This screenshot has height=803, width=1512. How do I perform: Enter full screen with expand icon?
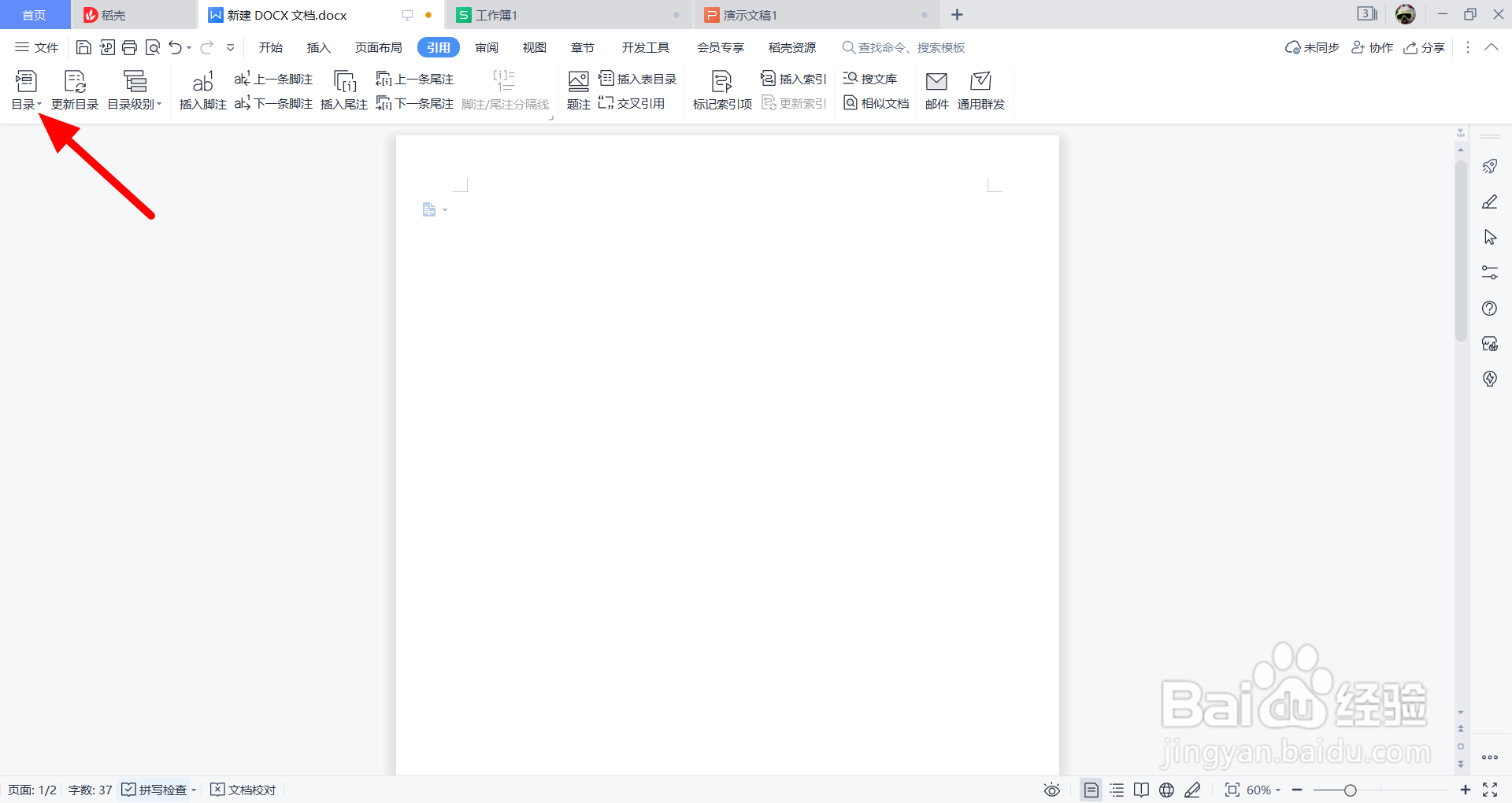coord(1490,790)
